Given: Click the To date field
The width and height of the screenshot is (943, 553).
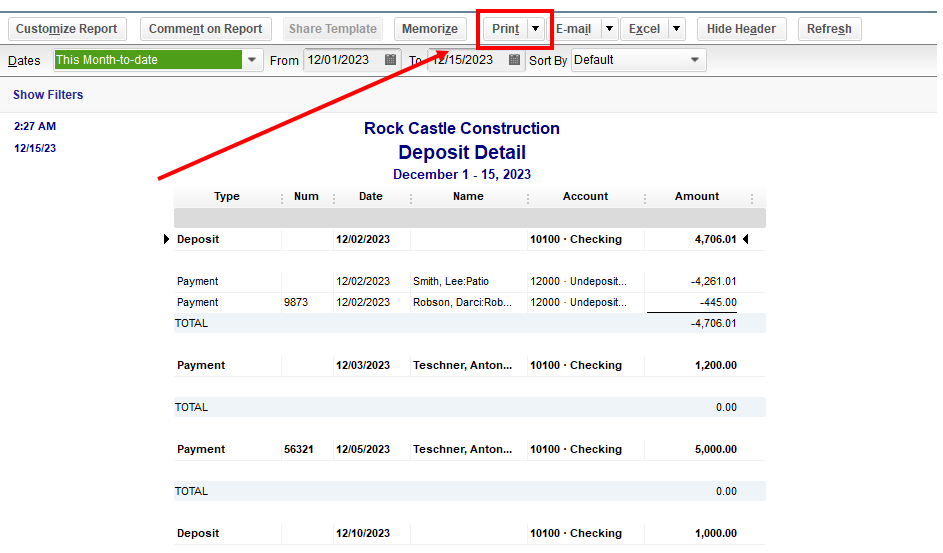Looking at the screenshot, I should (468, 60).
